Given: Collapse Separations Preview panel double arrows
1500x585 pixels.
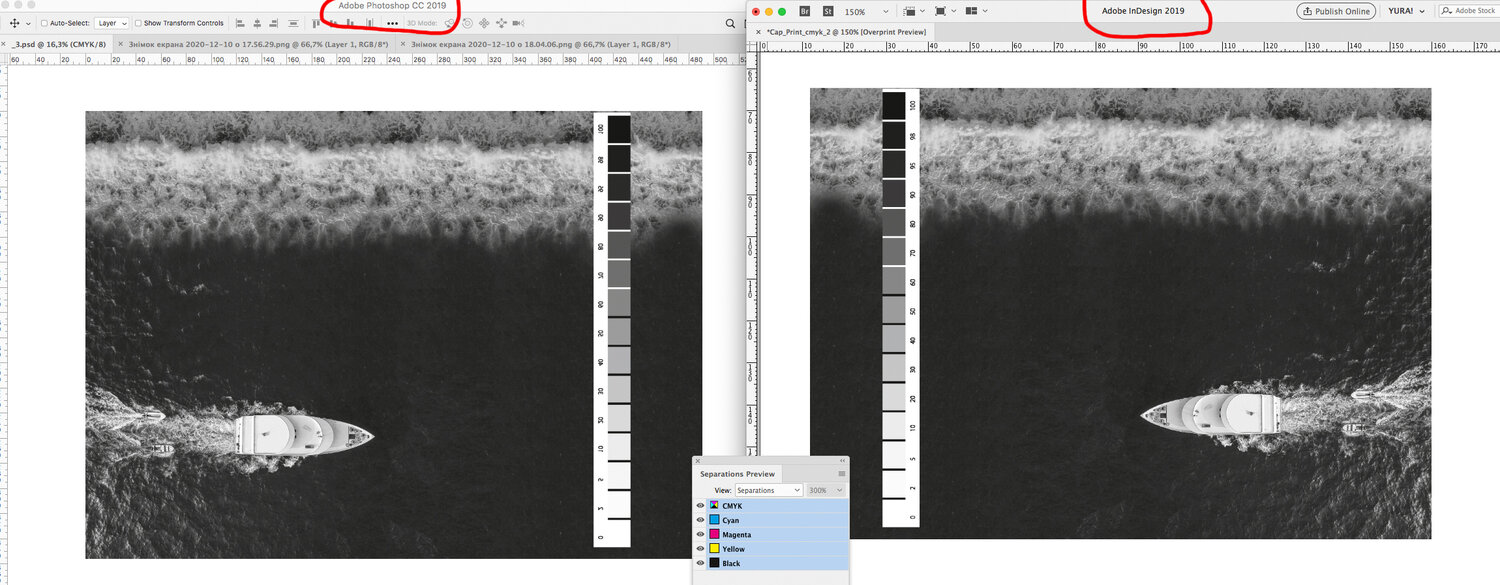Looking at the screenshot, I should tap(842, 460).
